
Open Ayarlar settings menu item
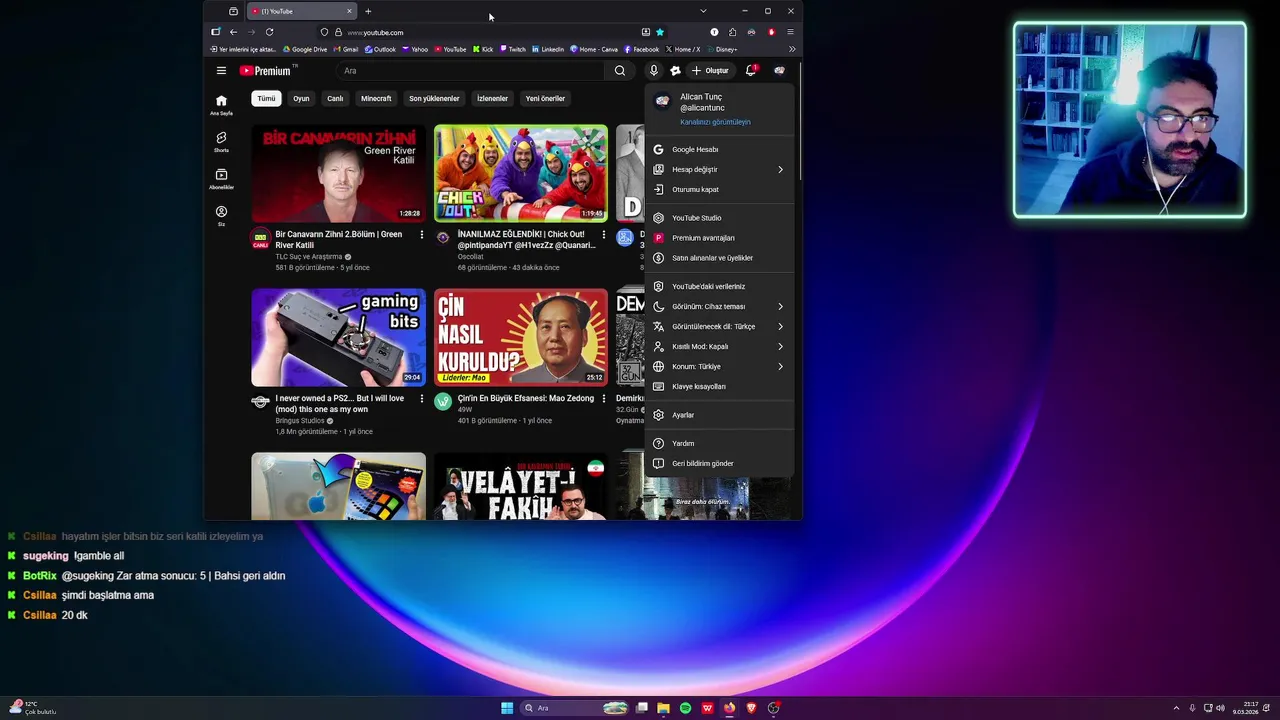pos(719,415)
